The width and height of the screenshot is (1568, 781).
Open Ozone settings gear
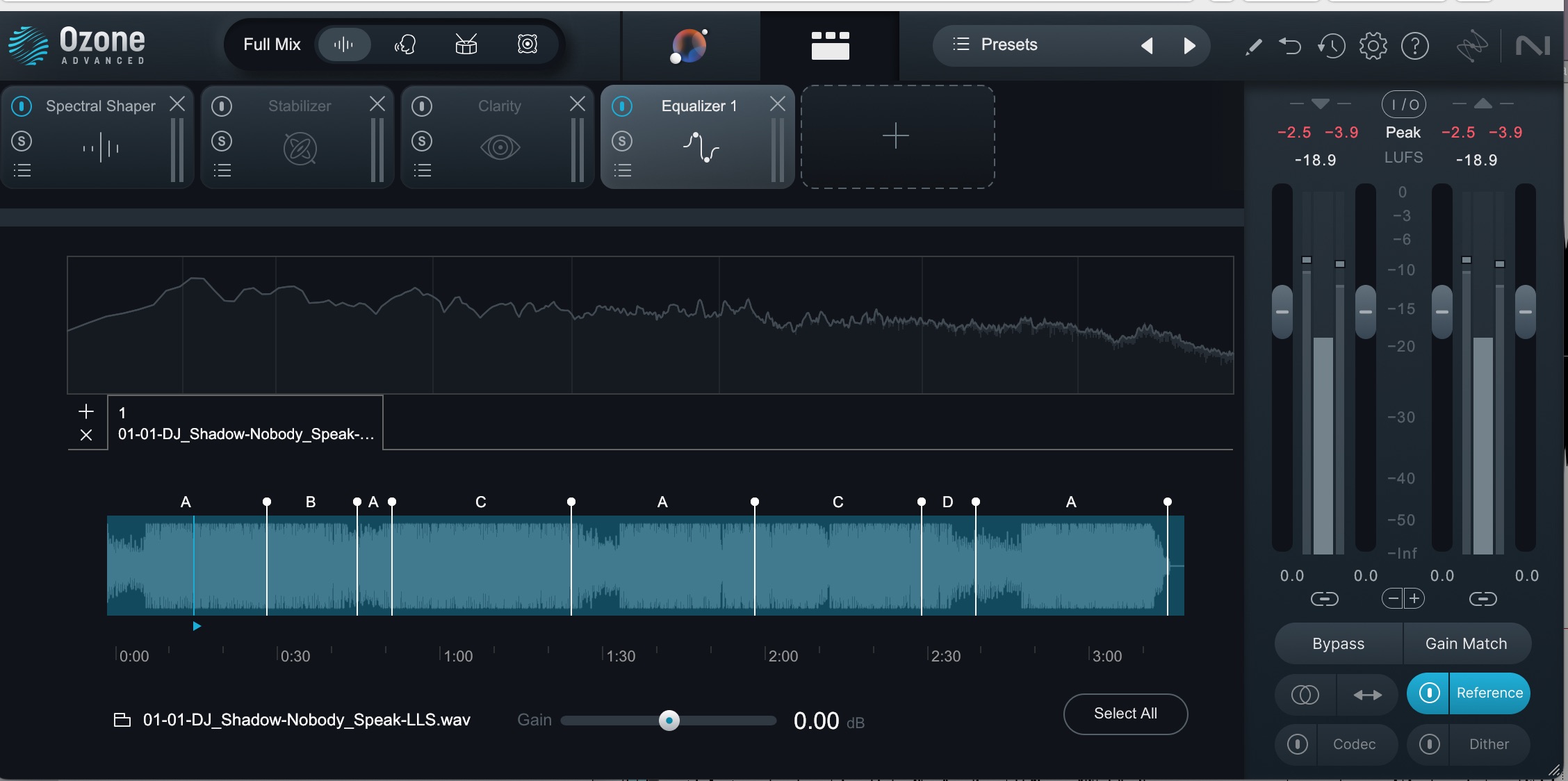click(1373, 47)
